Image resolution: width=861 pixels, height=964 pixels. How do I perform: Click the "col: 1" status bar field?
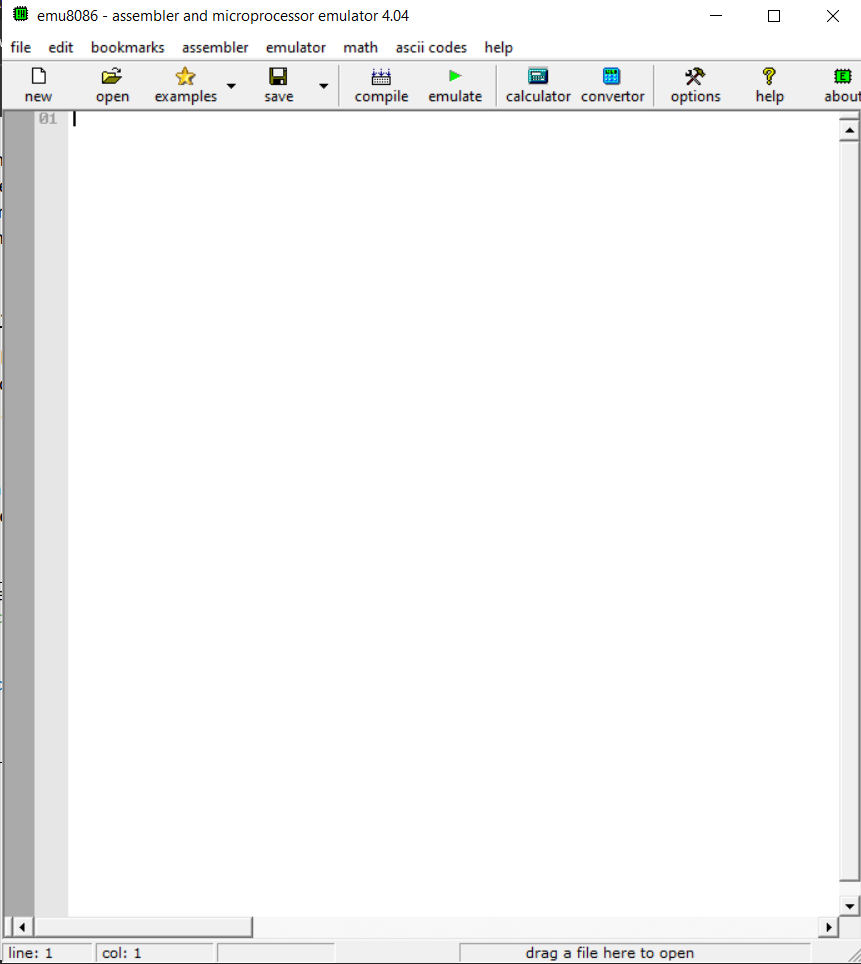click(154, 953)
